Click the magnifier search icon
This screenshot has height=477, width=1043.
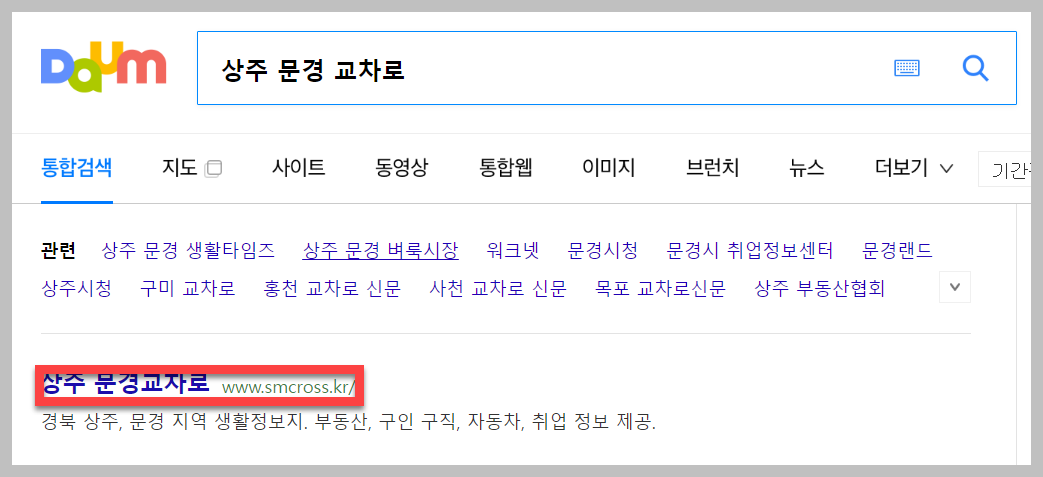(975, 68)
